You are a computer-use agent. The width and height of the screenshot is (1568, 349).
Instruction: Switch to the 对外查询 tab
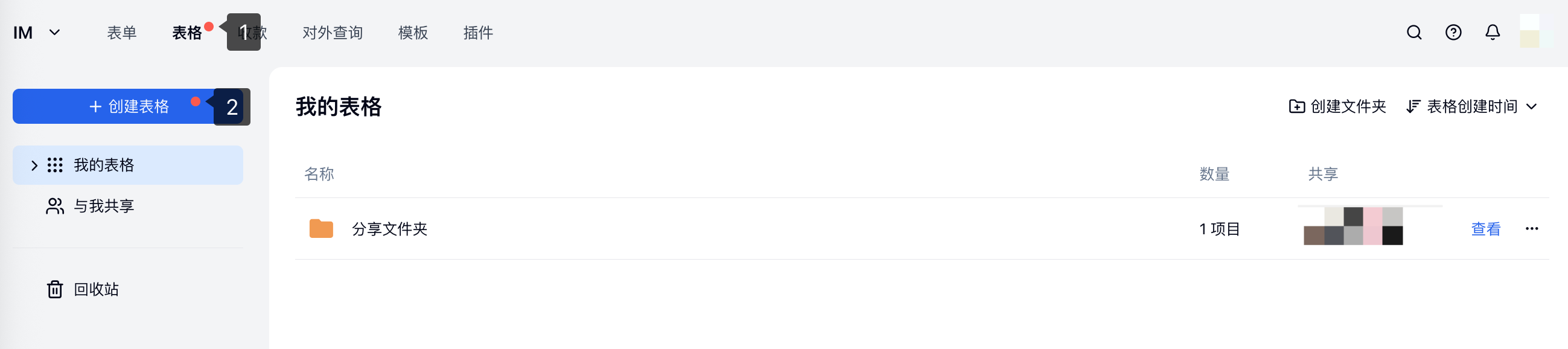[333, 32]
